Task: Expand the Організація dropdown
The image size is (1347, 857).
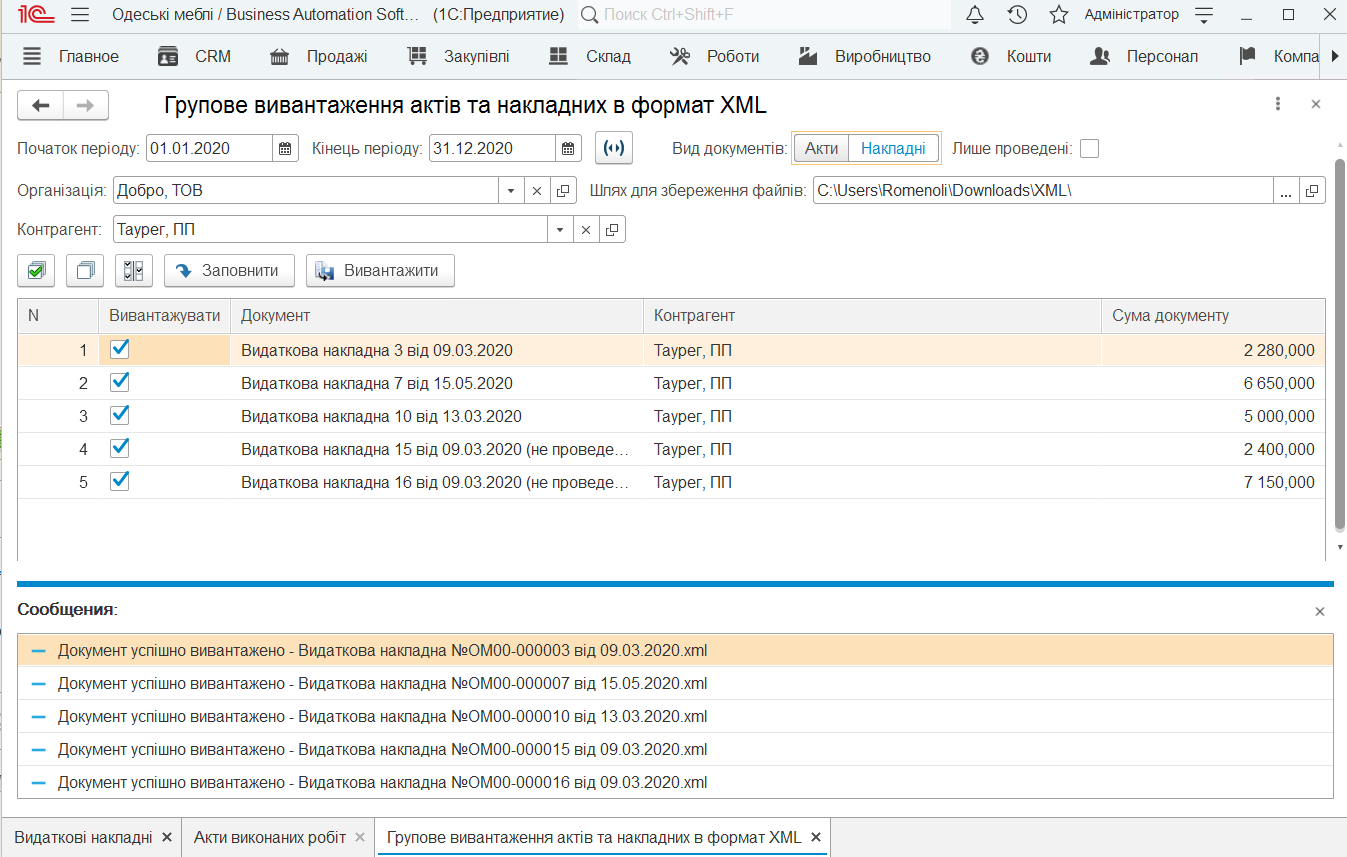Action: click(x=511, y=190)
